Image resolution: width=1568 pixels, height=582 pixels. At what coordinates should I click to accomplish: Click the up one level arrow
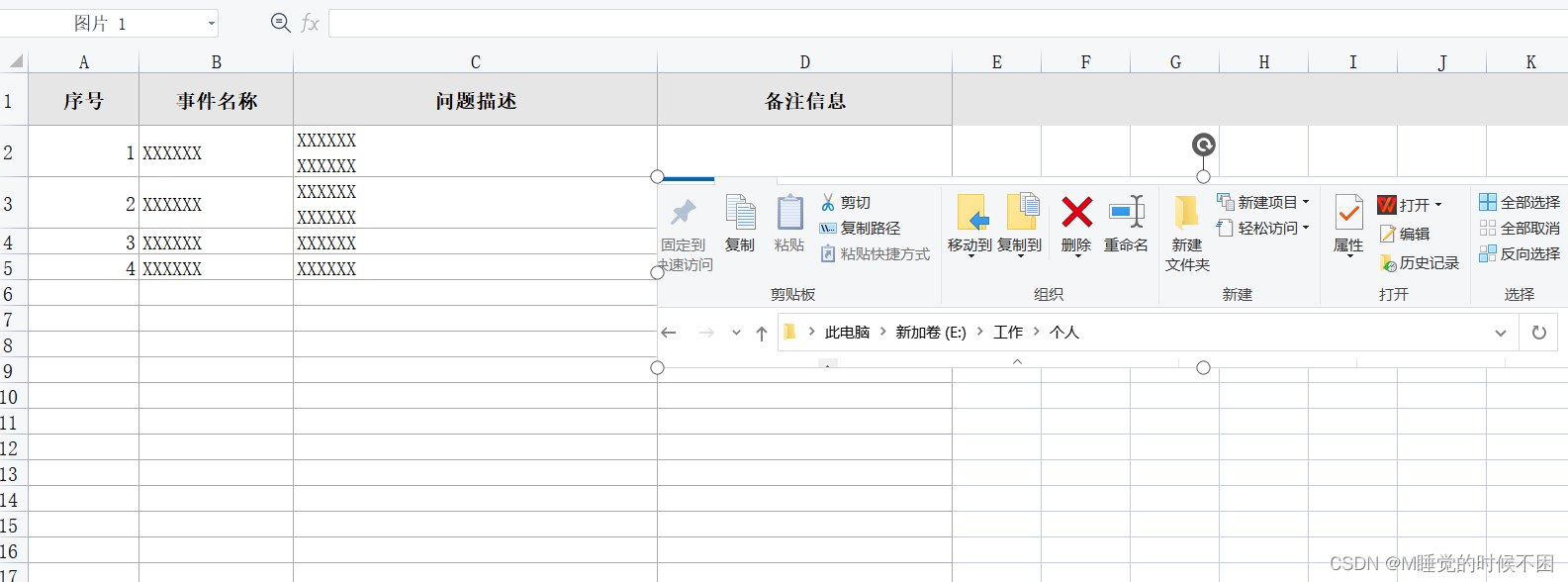pos(762,334)
